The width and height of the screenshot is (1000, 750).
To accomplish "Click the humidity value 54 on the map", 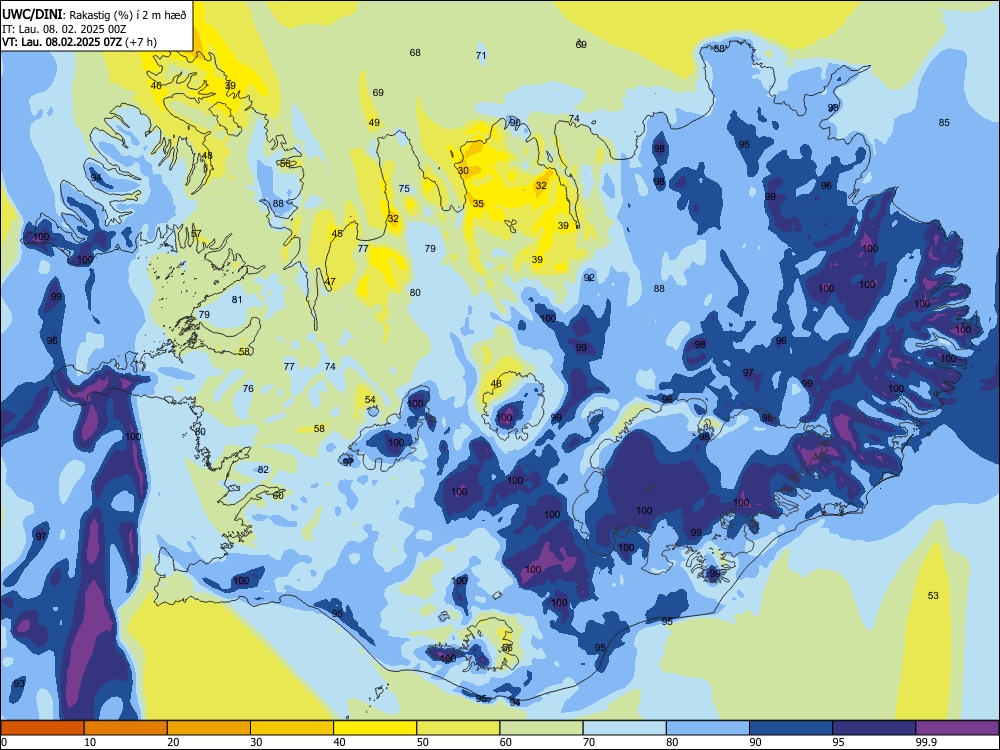I will [370, 400].
